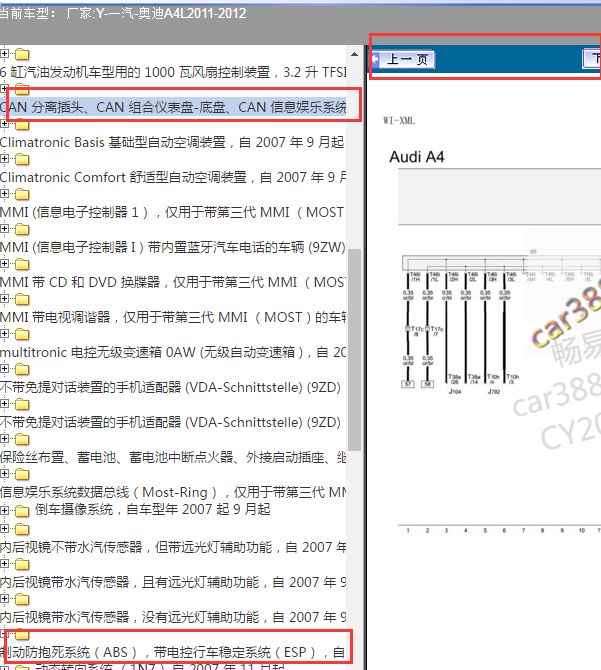601x670 pixels.
Task: Click the 'Audi A4' diagram heading
Action: click(417, 157)
